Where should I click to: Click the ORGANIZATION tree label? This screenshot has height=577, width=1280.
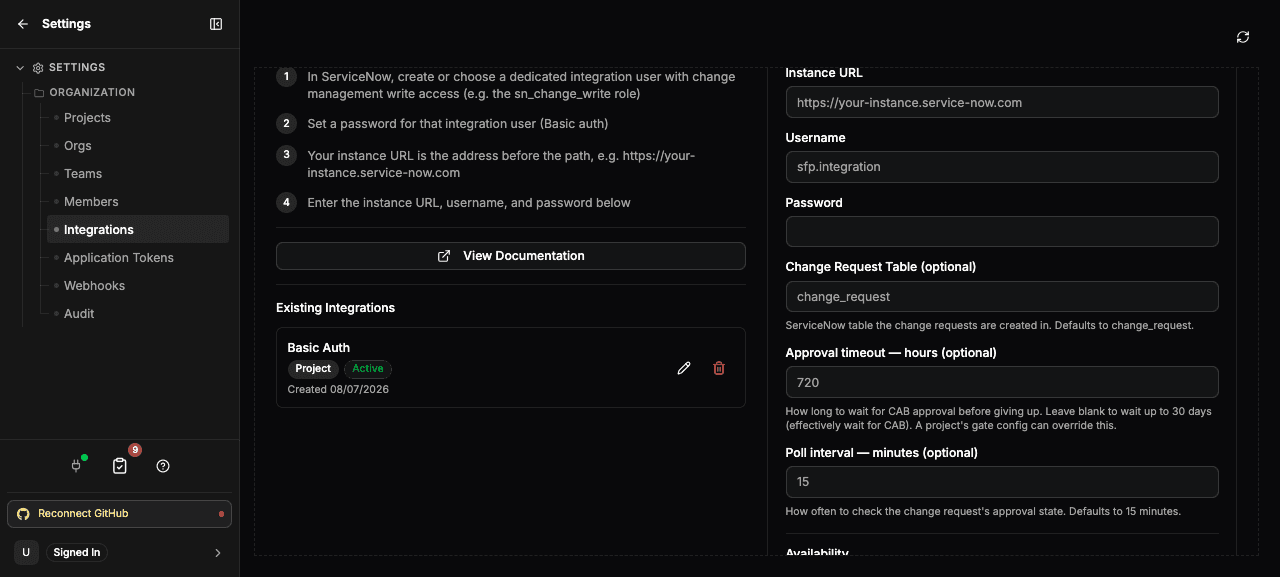92,92
